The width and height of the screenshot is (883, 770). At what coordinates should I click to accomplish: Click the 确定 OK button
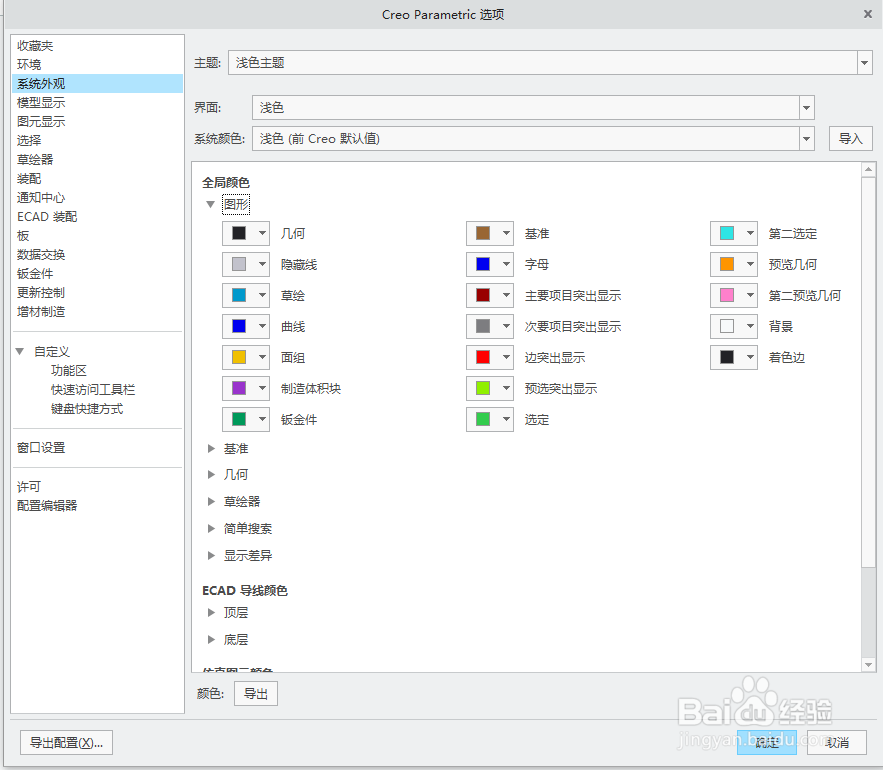(766, 742)
